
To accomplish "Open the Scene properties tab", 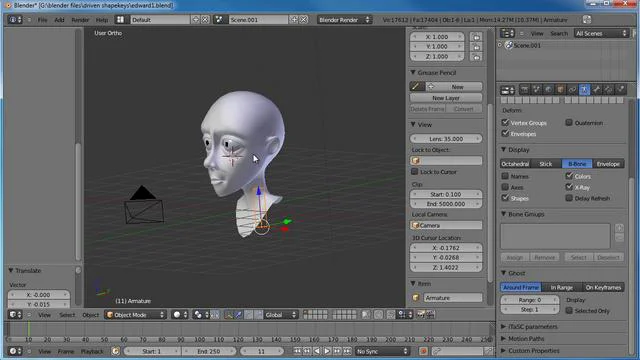I will (536, 89).
